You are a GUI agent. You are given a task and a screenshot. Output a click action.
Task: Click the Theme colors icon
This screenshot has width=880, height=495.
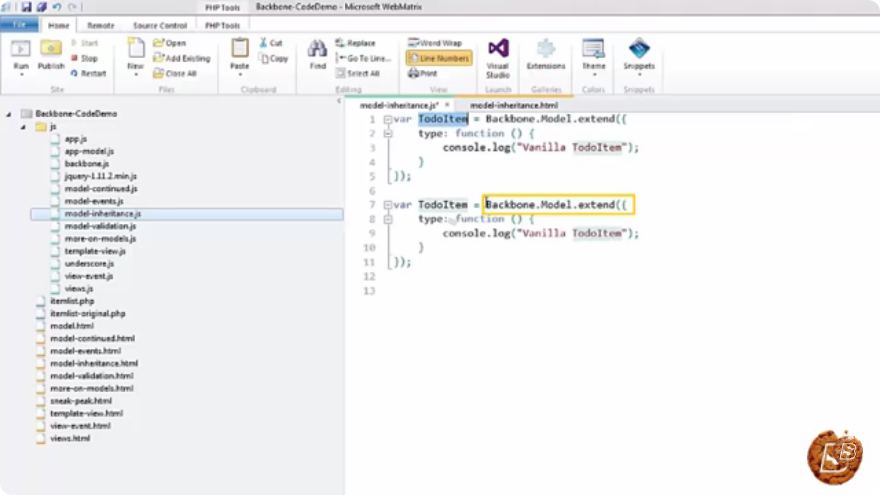593,49
